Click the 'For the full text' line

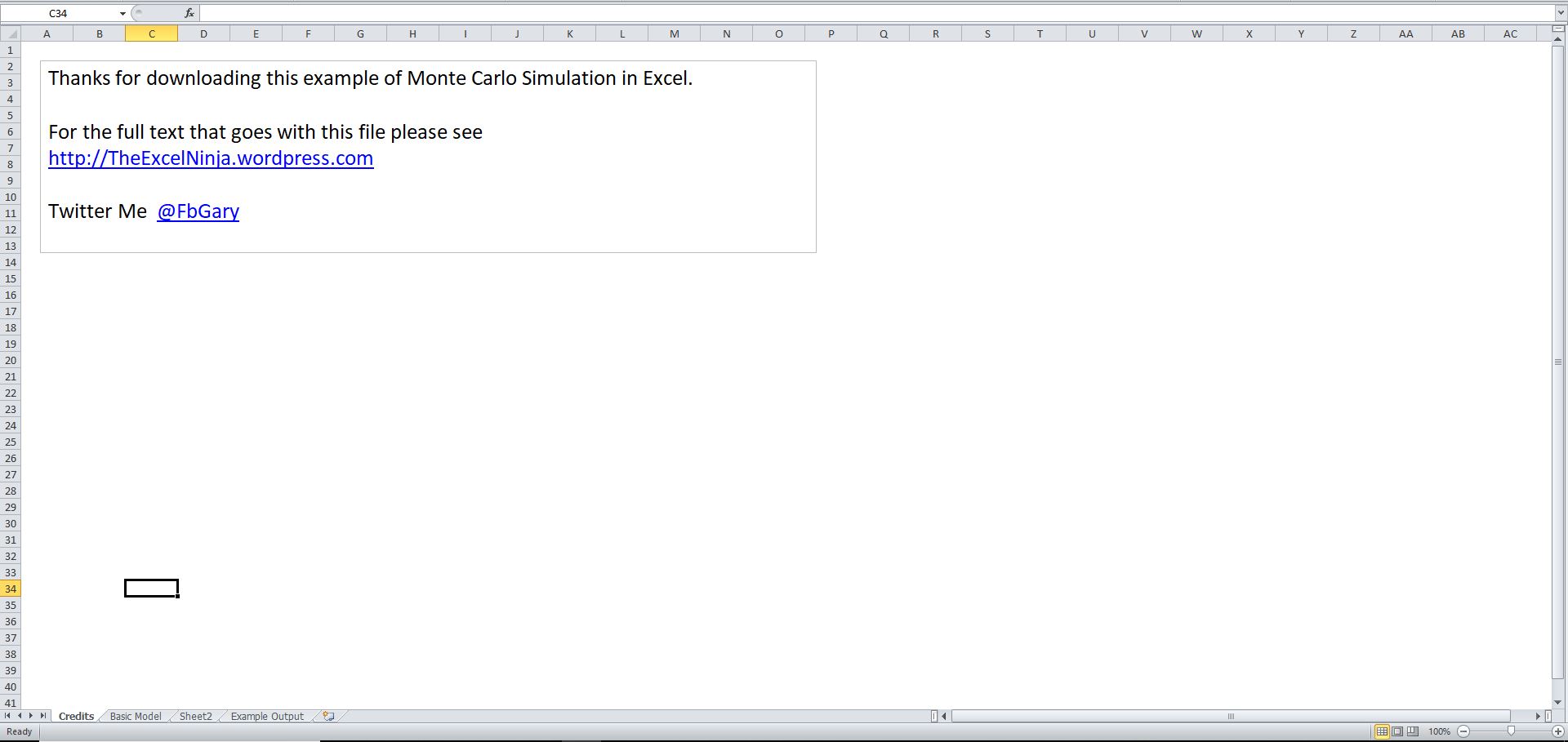[x=265, y=132]
